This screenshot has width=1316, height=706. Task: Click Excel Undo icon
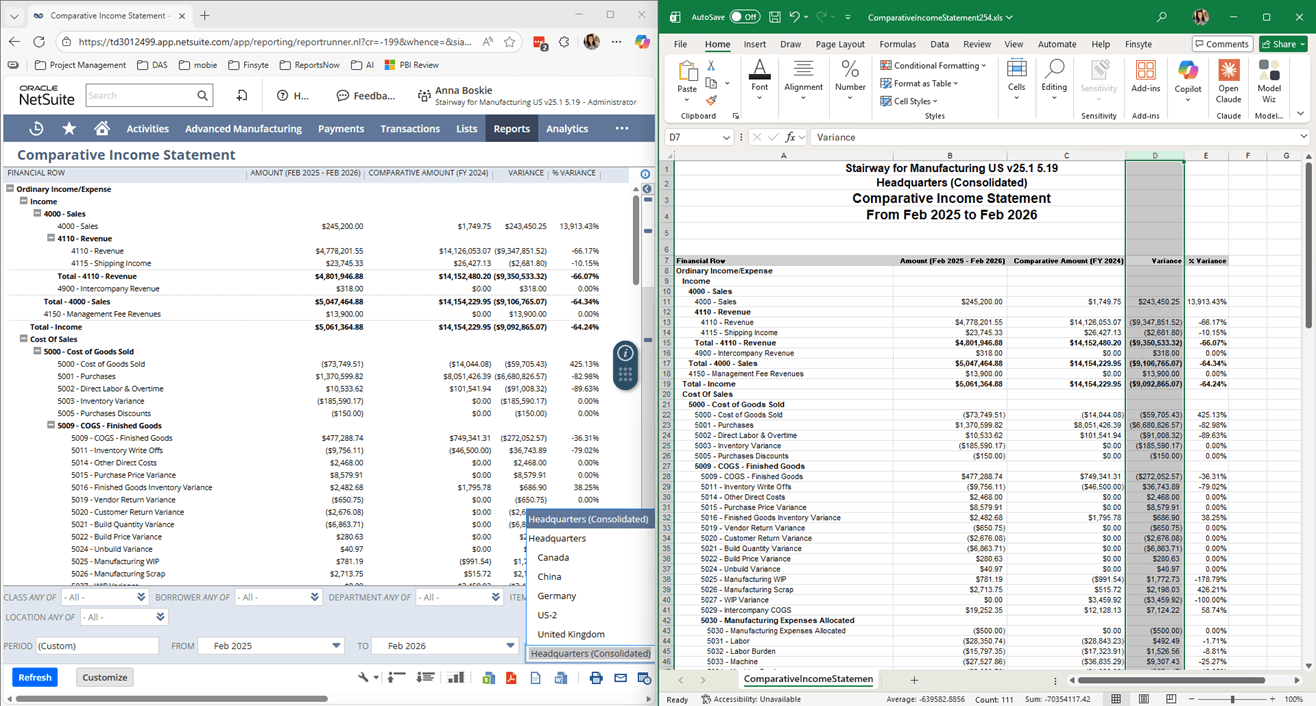pyautogui.click(x=795, y=17)
